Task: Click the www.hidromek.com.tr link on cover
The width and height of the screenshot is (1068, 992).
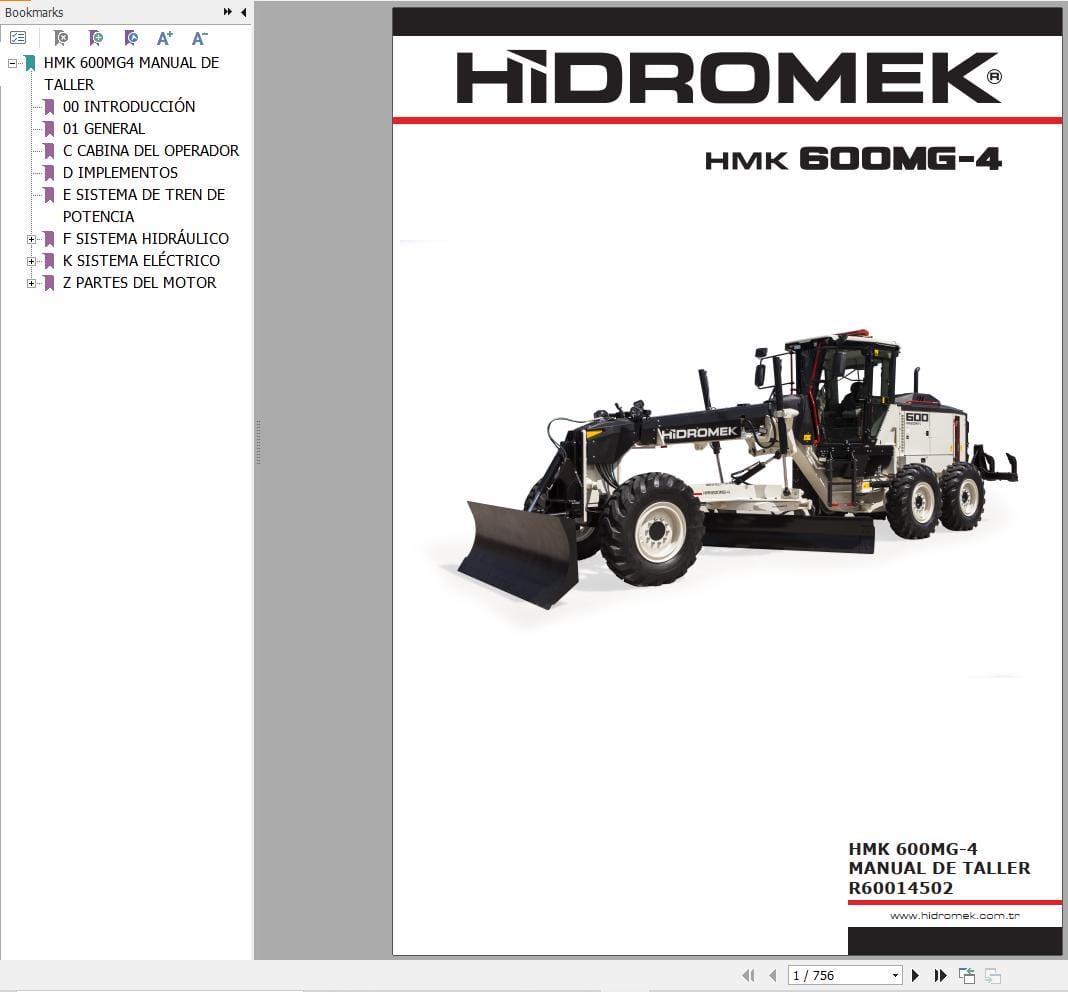Action: point(954,916)
